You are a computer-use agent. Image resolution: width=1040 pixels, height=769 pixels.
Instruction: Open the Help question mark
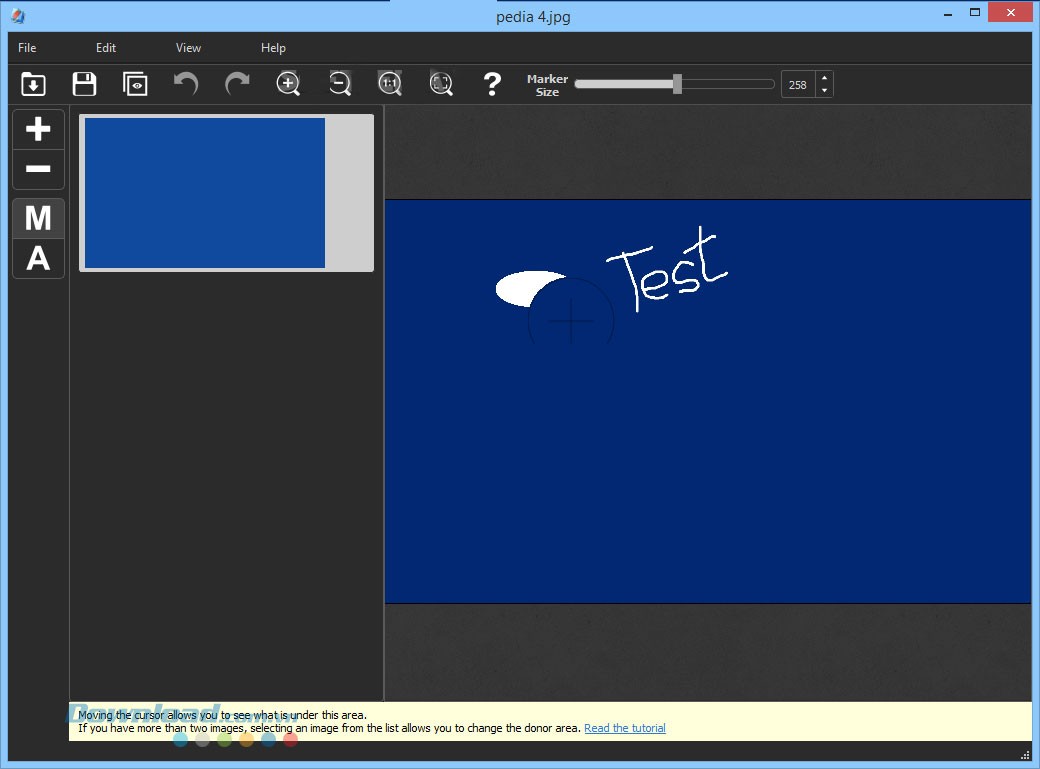pyautogui.click(x=492, y=84)
